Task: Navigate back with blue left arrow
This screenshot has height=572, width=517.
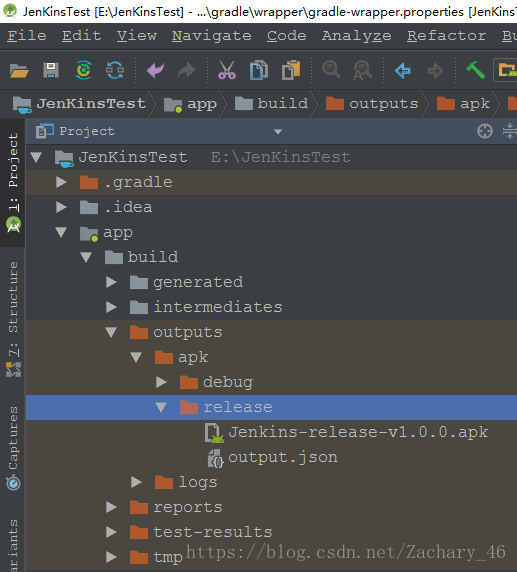Action: [403, 70]
